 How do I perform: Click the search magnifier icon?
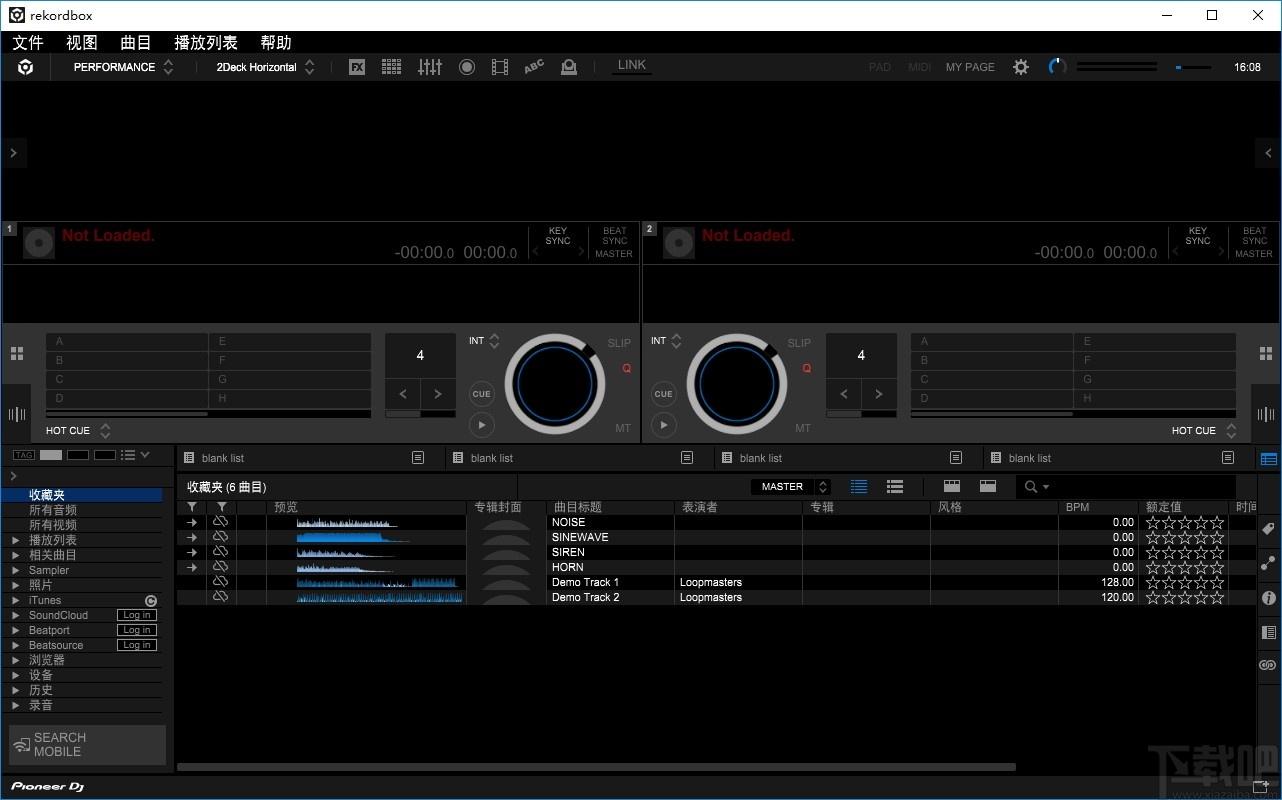(x=1031, y=487)
